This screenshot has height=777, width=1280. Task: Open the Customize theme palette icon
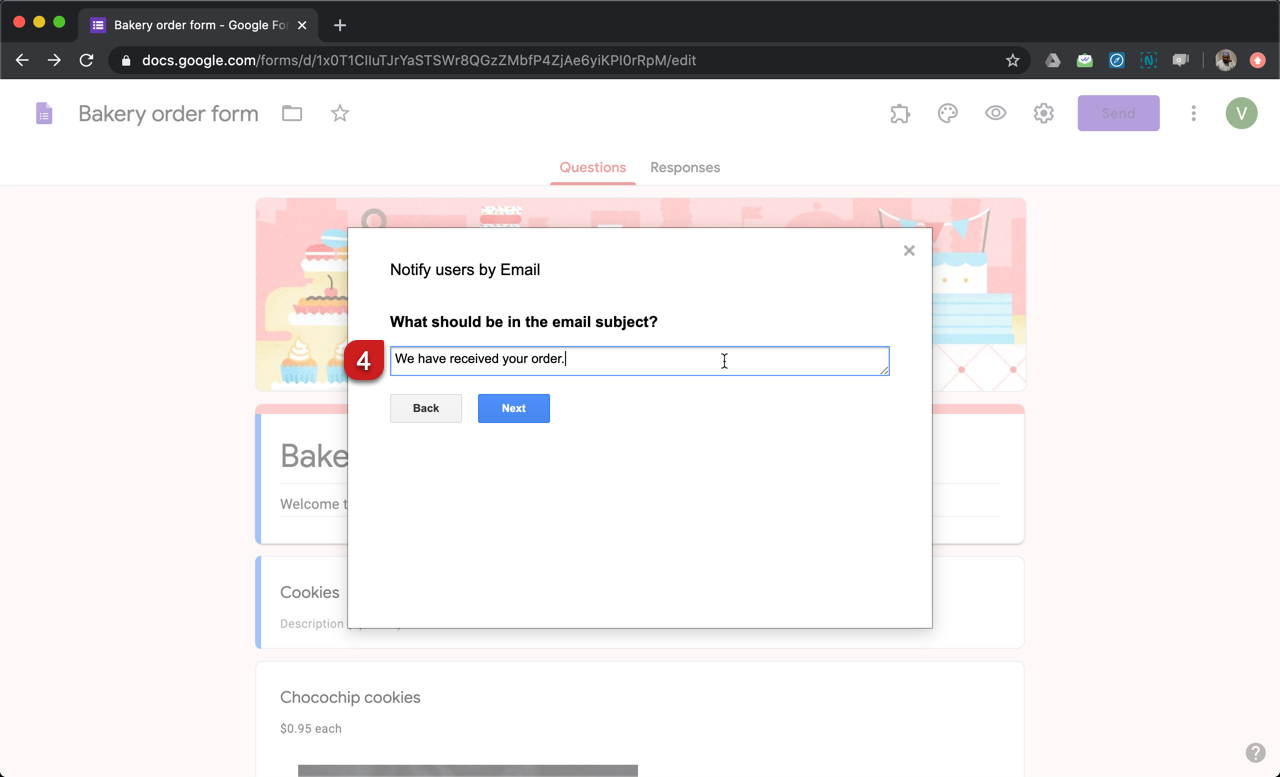pos(947,113)
